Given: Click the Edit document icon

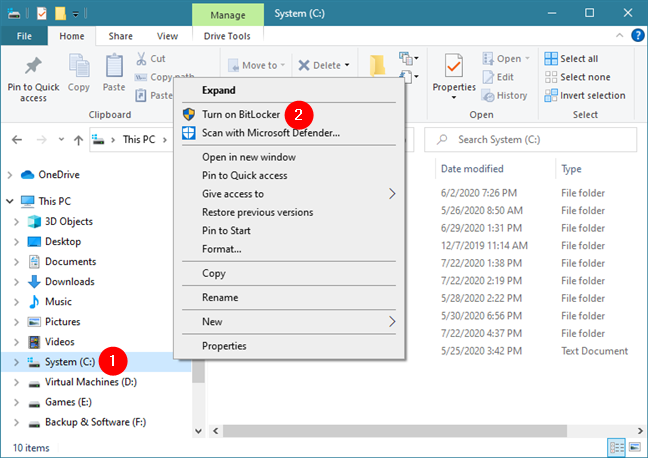Looking at the screenshot, I should pos(488,77).
